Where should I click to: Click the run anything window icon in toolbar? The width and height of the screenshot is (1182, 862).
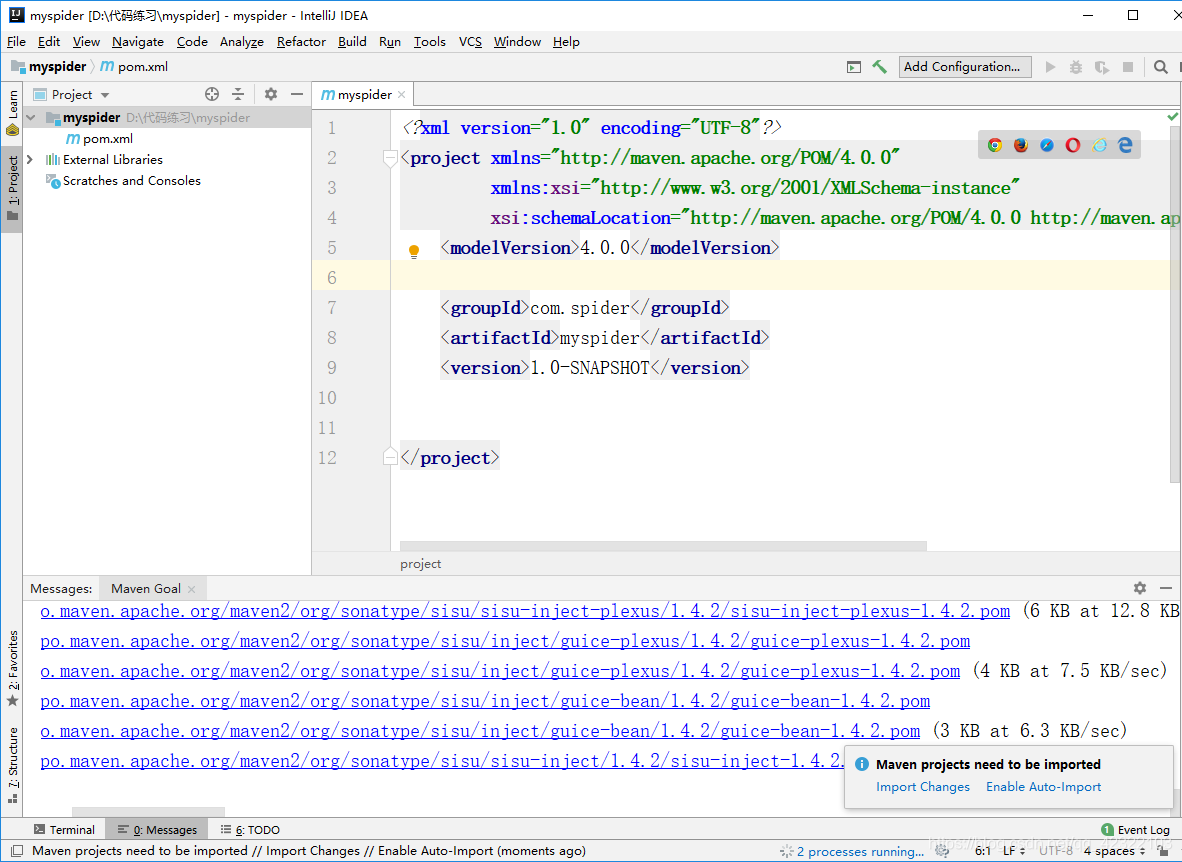pos(853,67)
